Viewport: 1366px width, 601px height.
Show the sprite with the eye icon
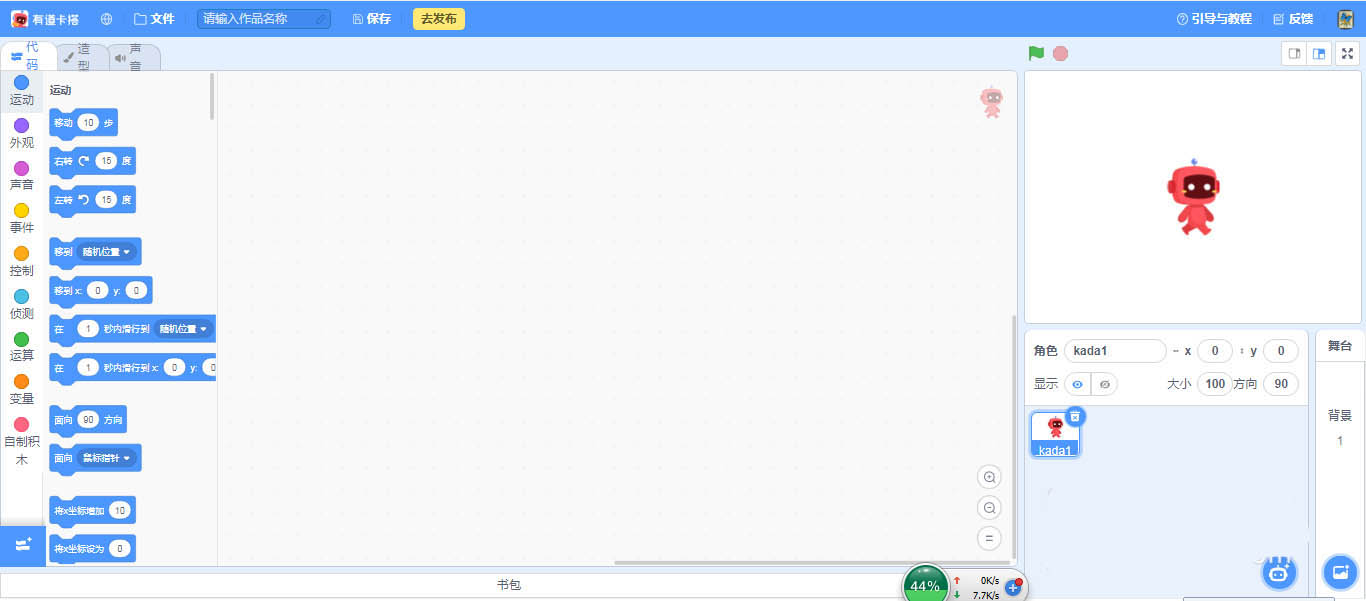point(1077,384)
